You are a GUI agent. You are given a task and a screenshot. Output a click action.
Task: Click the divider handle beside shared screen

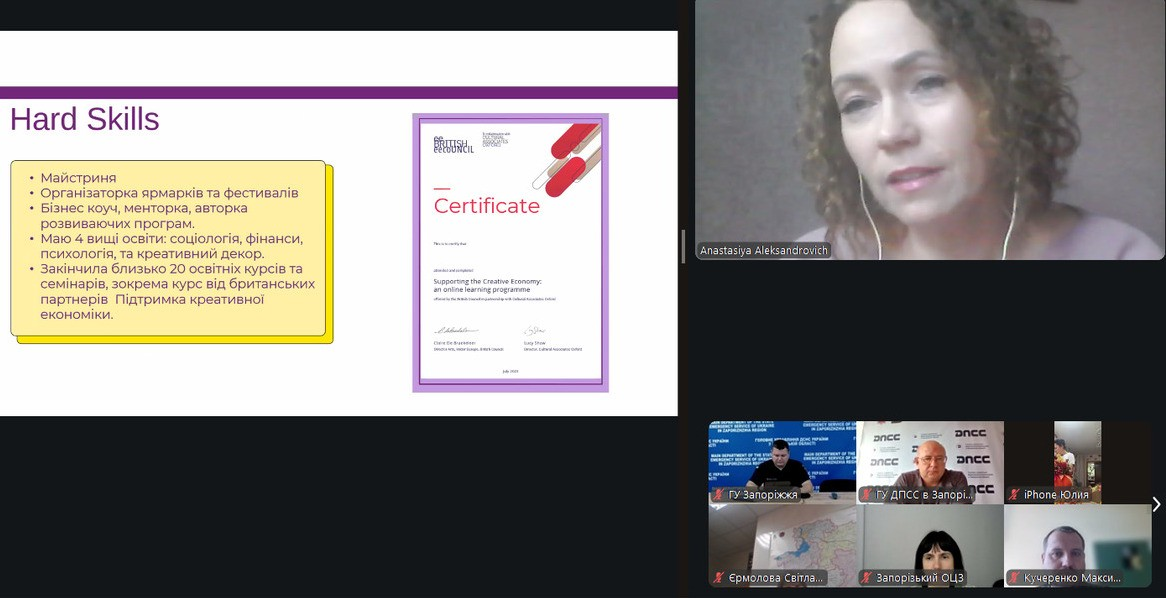684,246
